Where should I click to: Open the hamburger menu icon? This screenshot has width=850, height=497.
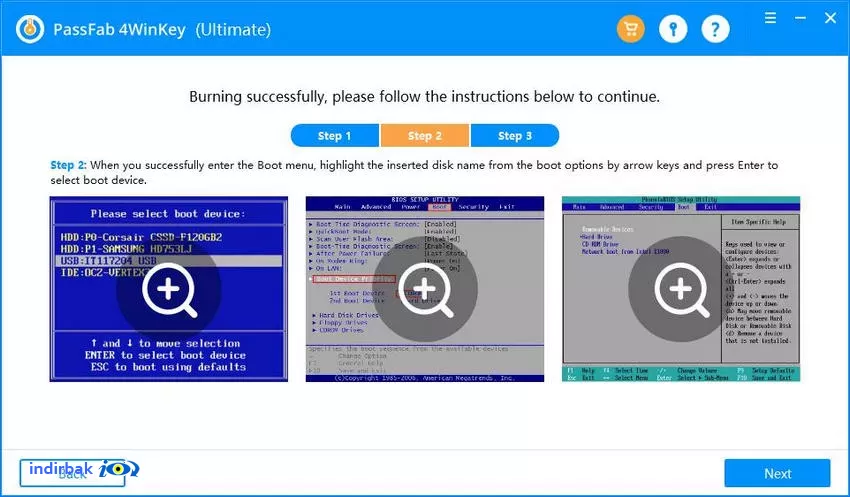coord(770,18)
